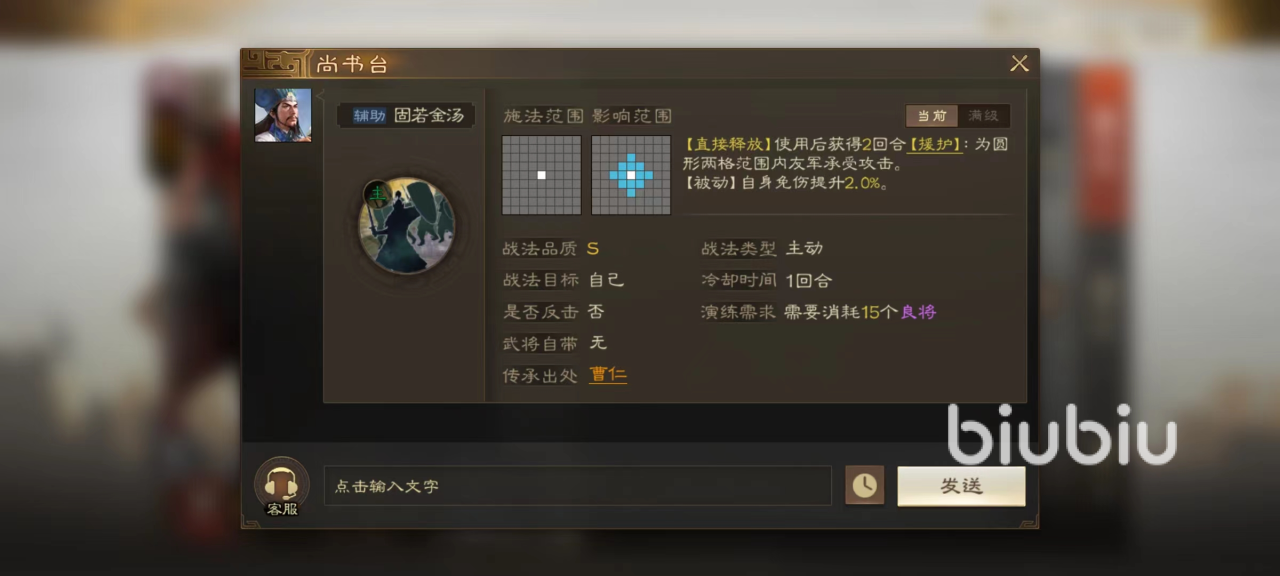Tap the 施法范围 cast range grid
Image resolution: width=1280 pixels, height=576 pixels.
(541, 175)
